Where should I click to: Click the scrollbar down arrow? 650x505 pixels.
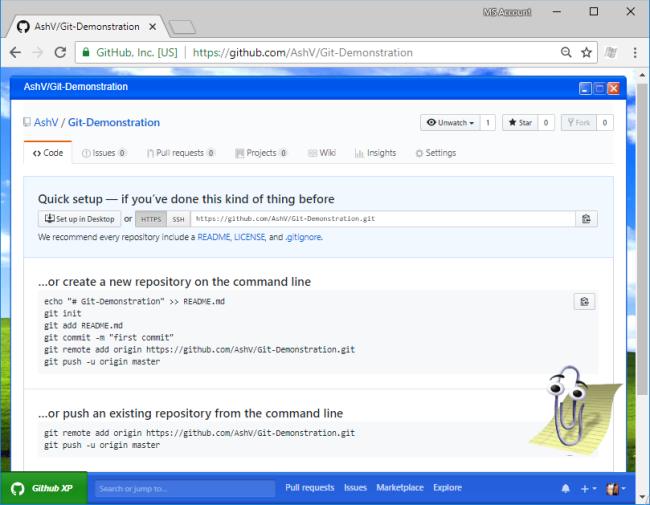pyautogui.click(x=642, y=497)
